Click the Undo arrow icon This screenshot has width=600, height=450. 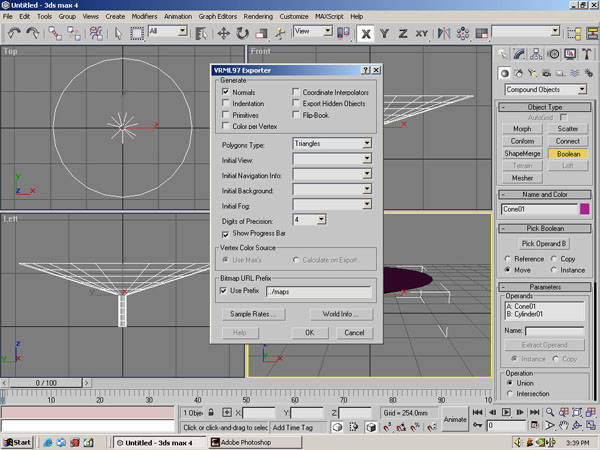pyautogui.click(x=14, y=33)
